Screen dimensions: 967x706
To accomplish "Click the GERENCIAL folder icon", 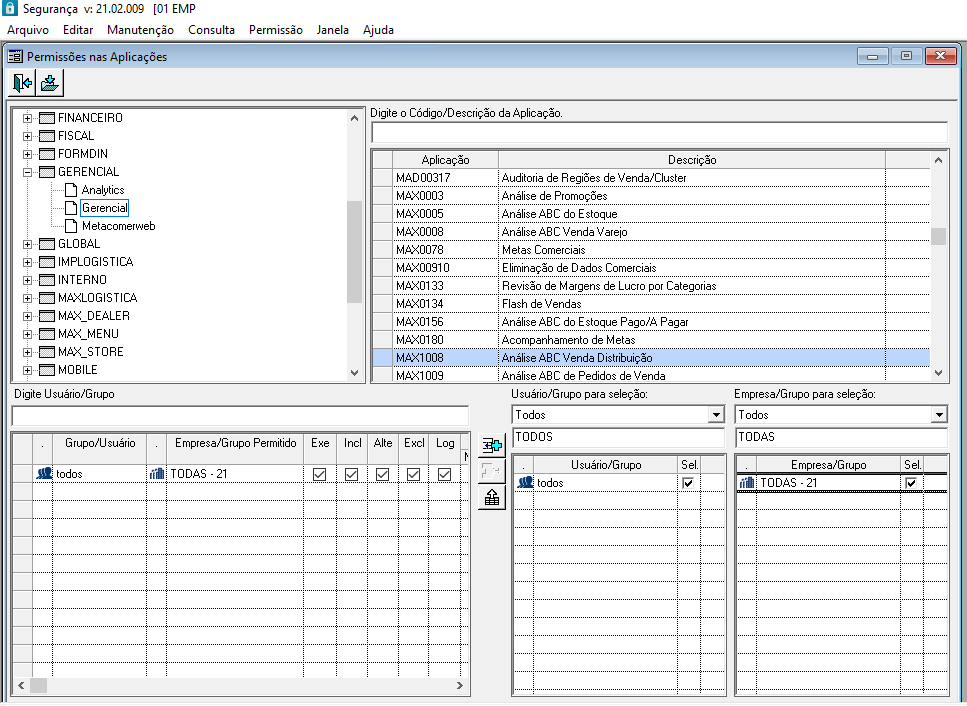I will click(47, 172).
